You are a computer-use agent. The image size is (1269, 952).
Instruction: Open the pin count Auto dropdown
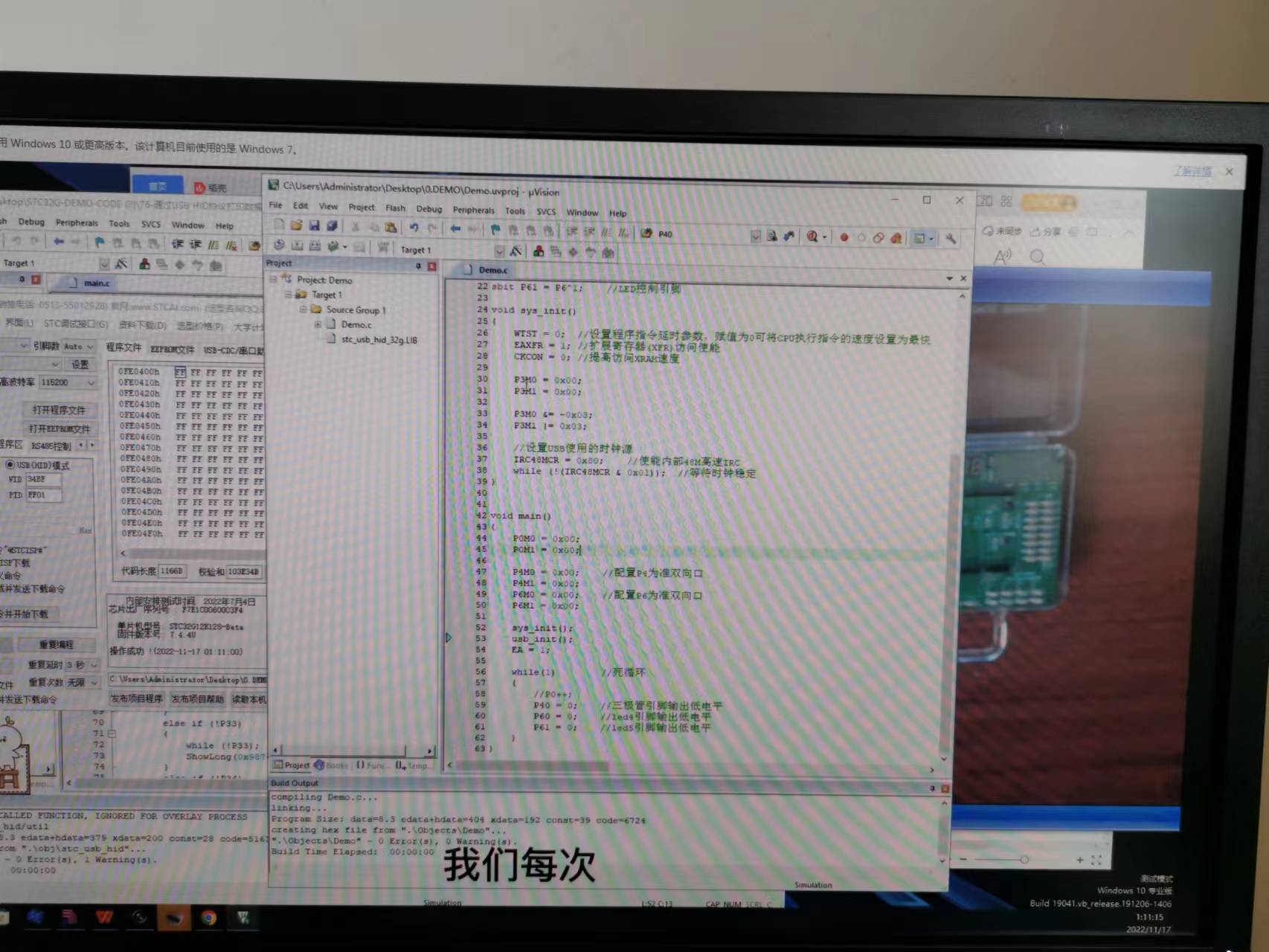pyautogui.click(x=90, y=347)
